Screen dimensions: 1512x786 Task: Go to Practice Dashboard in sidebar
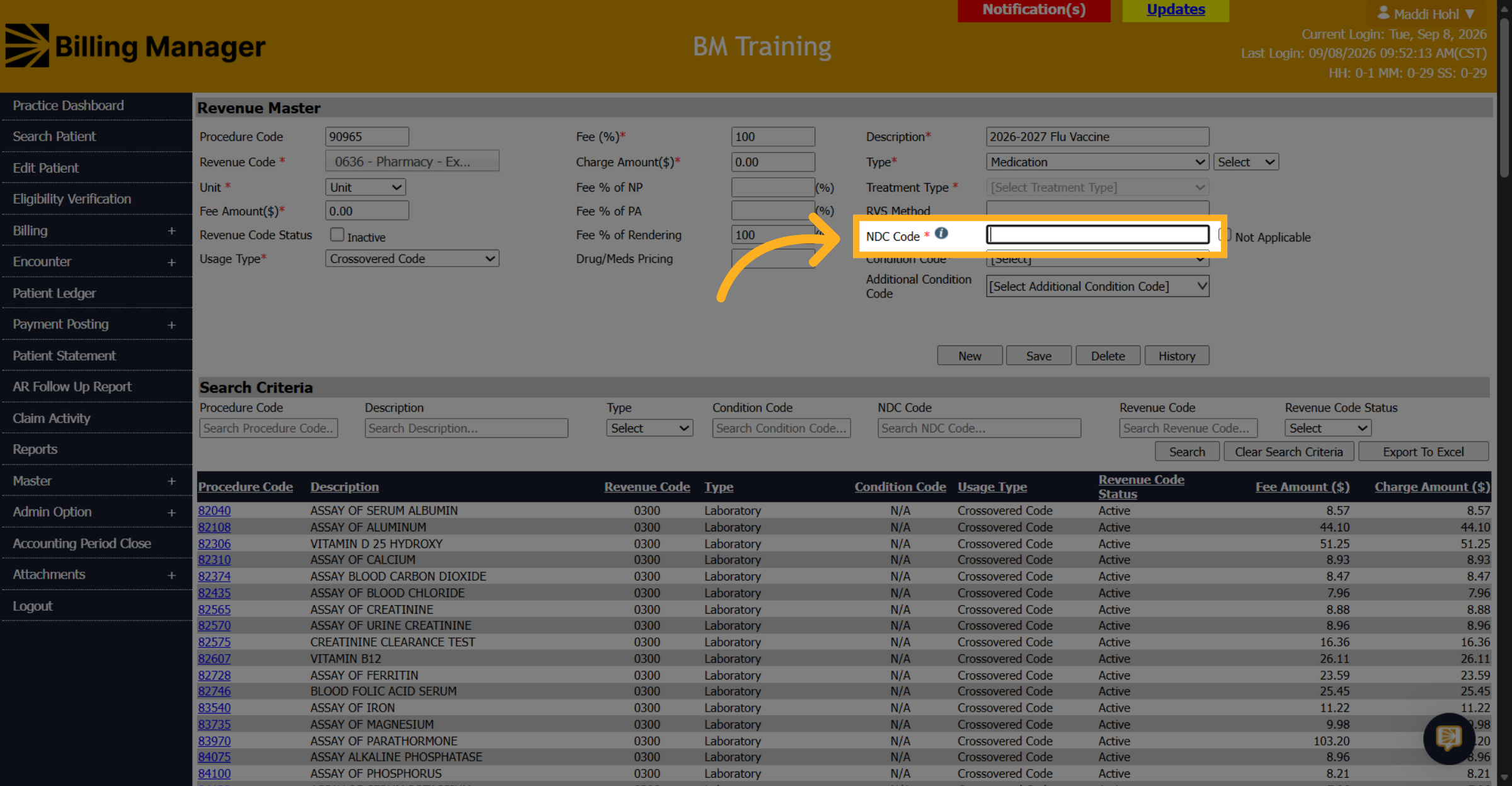point(68,106)
